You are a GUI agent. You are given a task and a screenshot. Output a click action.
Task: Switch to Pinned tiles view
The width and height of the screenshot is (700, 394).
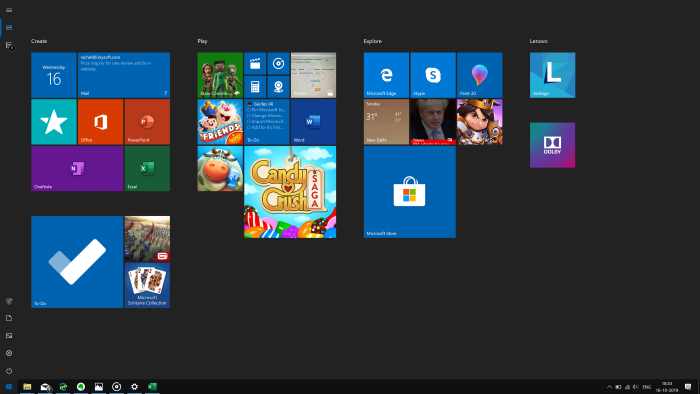9,27
